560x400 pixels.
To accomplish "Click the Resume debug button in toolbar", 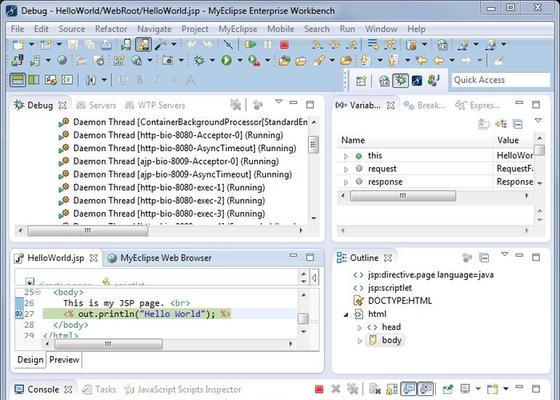I will (x=250, y=45).
